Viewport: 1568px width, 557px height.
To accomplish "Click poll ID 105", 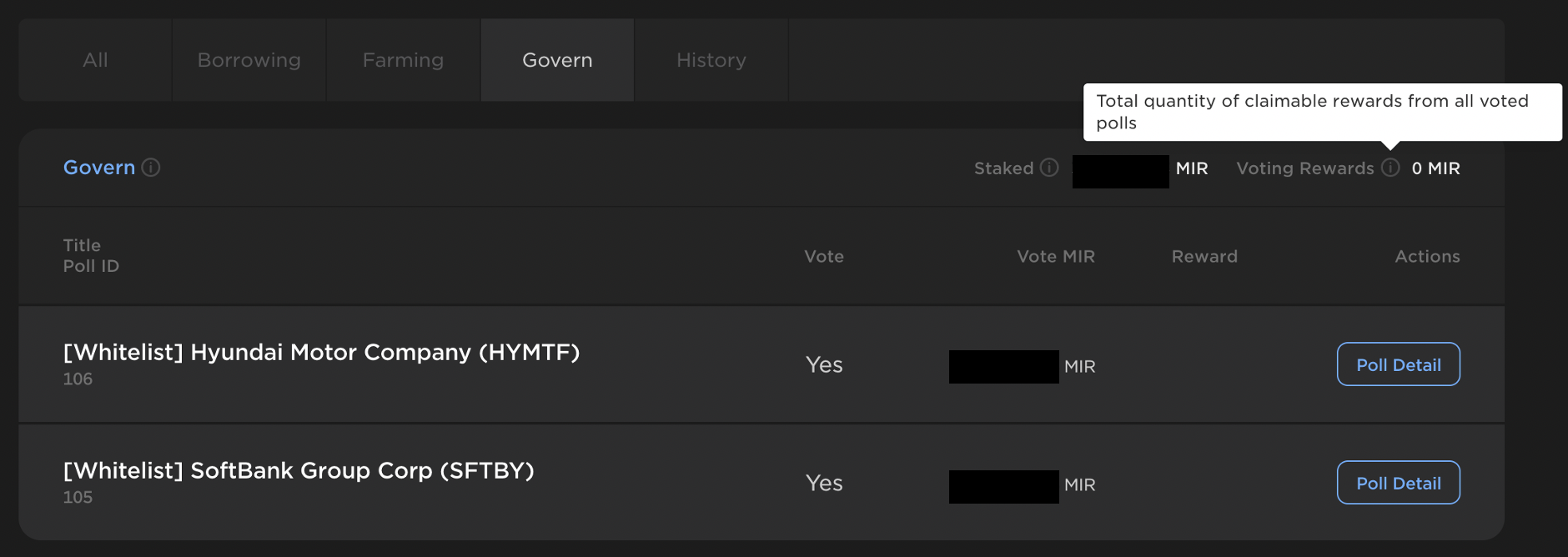I will [x=76, y=496].
